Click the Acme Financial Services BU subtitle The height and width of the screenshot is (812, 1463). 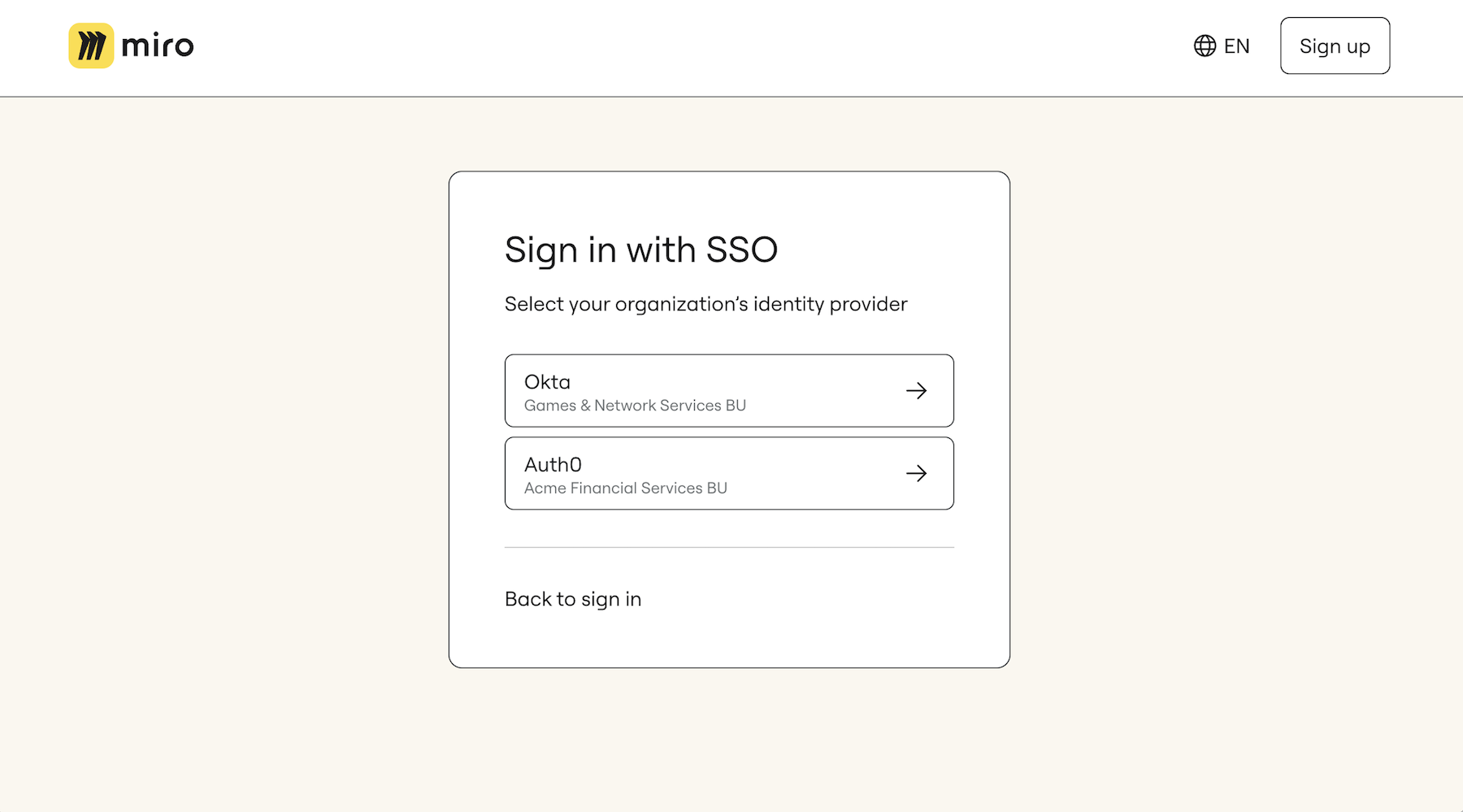(x=625, y=489)
